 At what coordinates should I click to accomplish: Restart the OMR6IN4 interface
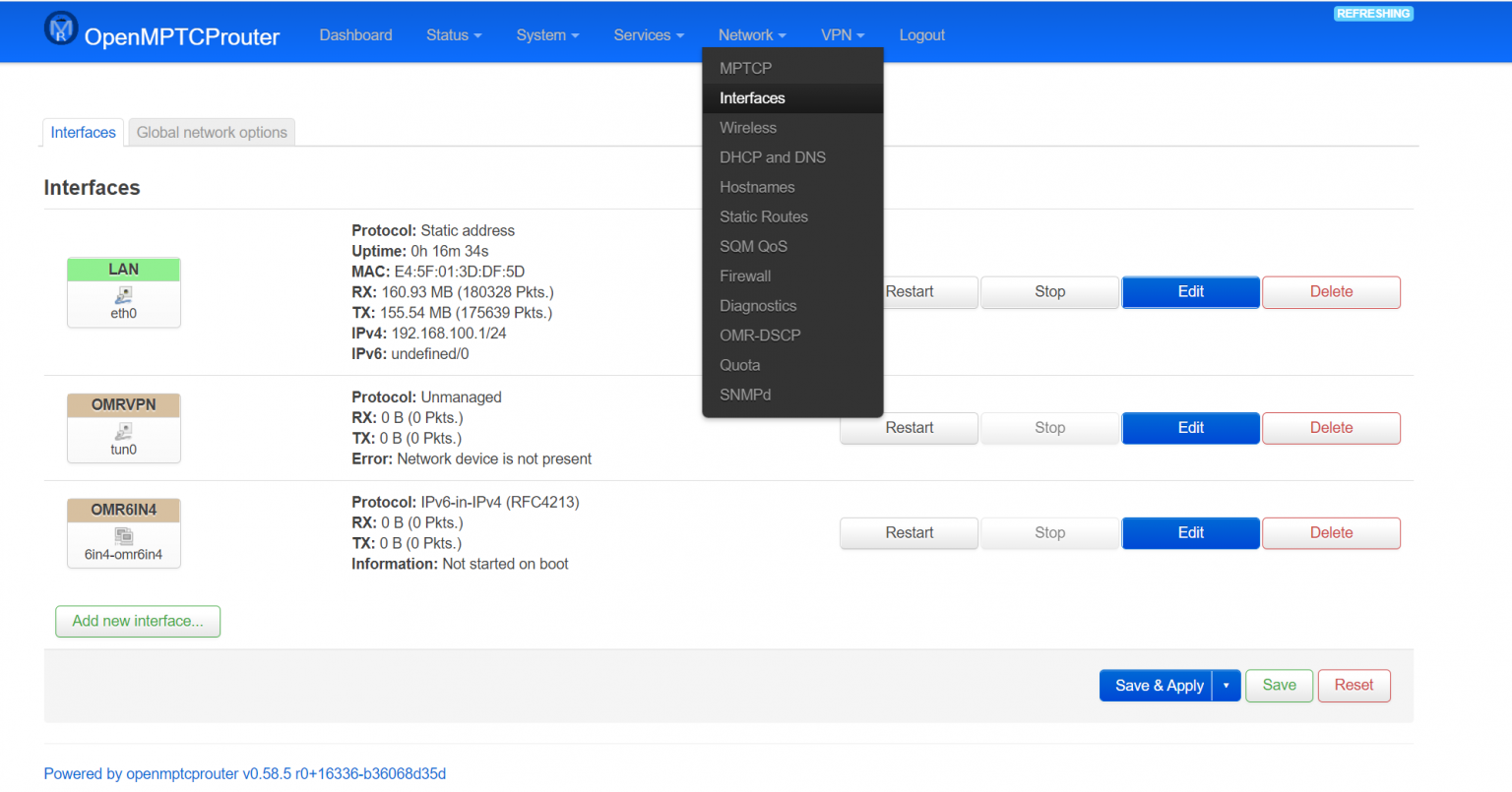click(x=909, y=532)
